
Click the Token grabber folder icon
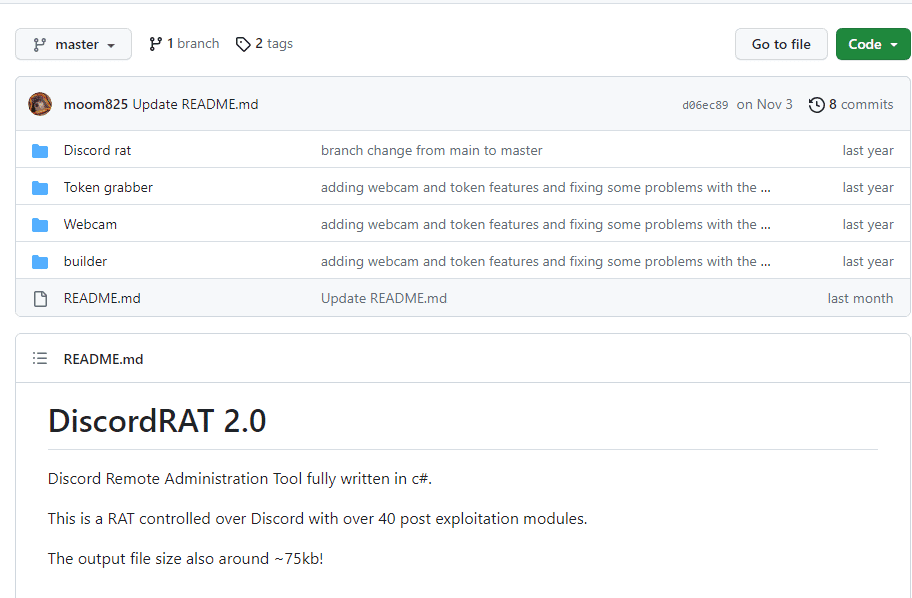40,188
